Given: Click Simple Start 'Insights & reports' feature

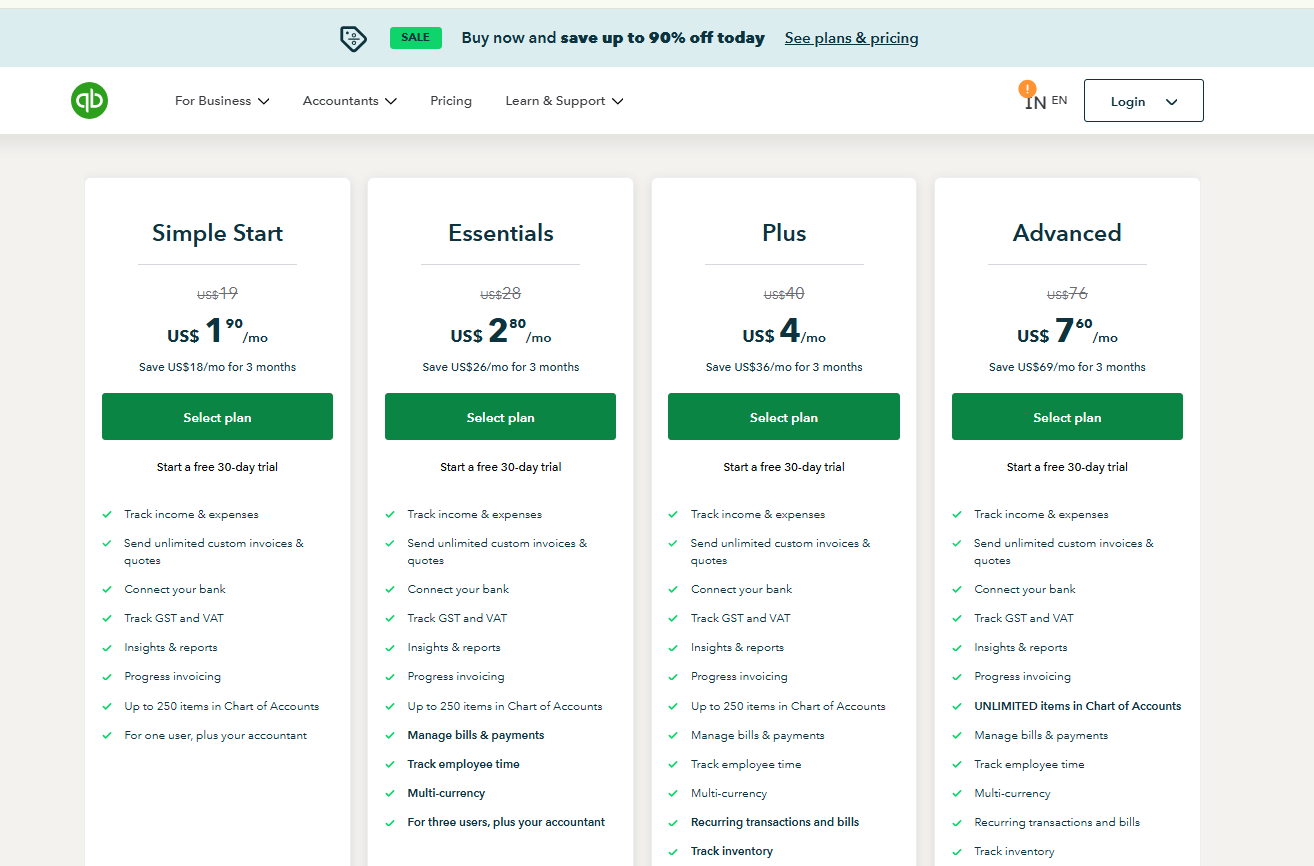Looking at the screenshot, I should pyautogui.click(x=171, y=647).
